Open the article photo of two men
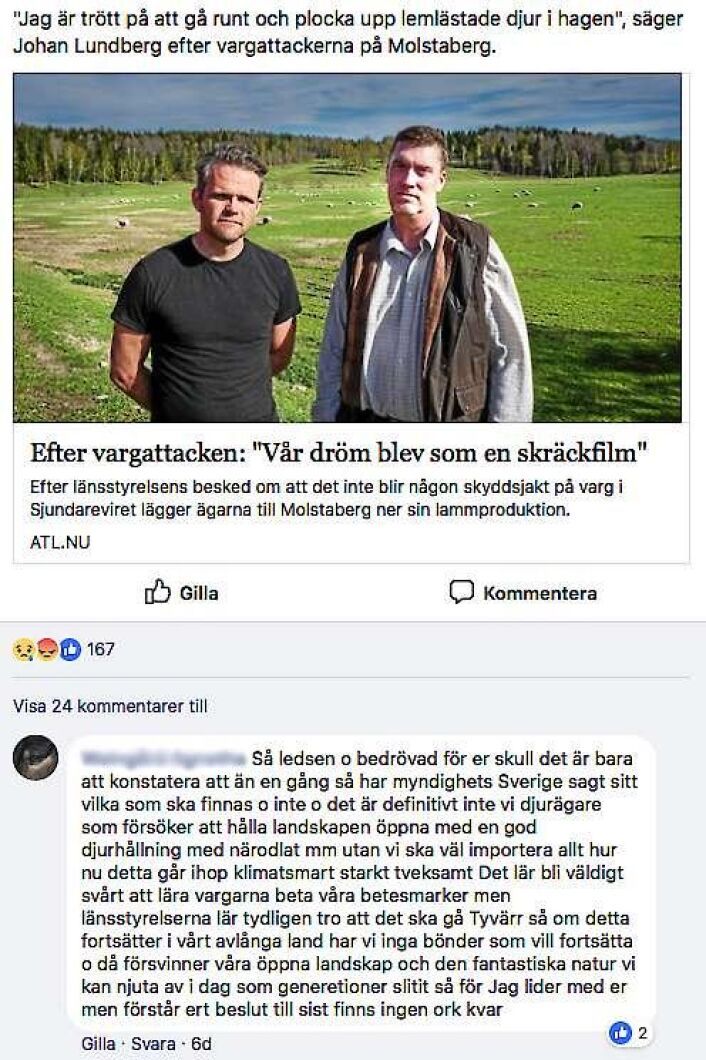The height and width of the screenshot is (1060, 706). click(x=348, y=247)
